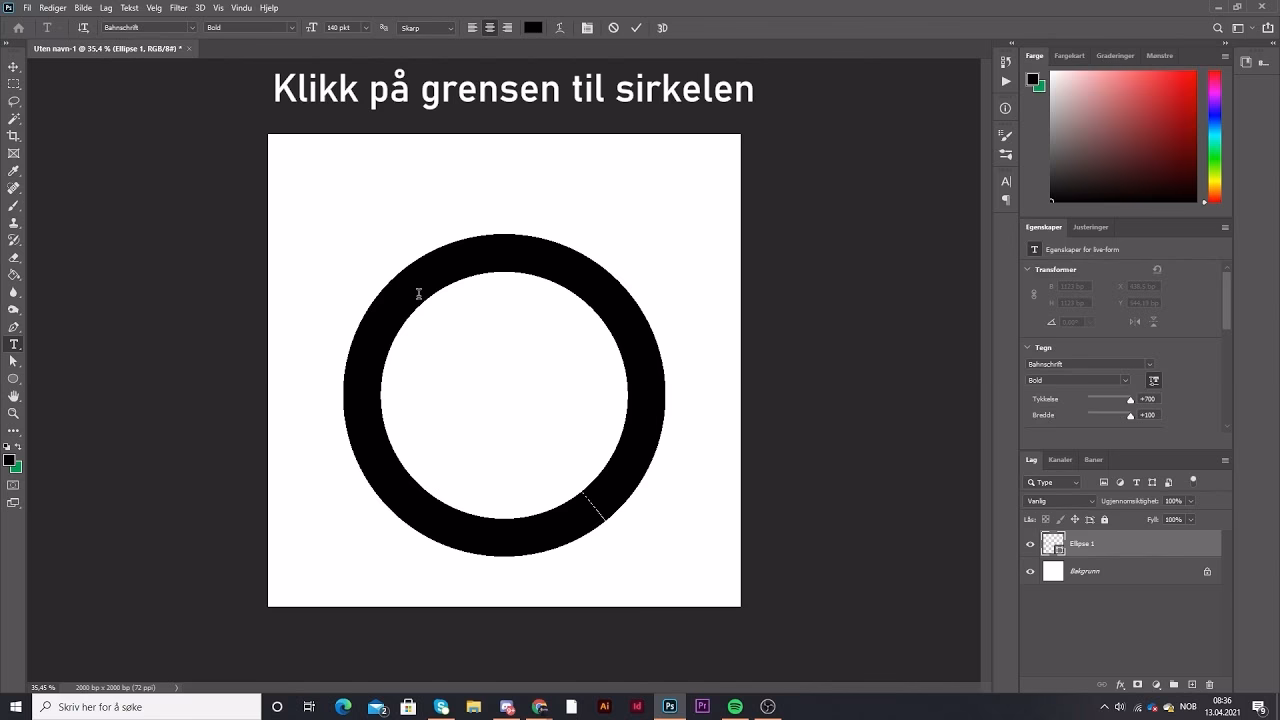Select the Eyedropper tool
The width and height of the screenshot is (1280, 720).
pyautogui.click(x=13, y=170)
